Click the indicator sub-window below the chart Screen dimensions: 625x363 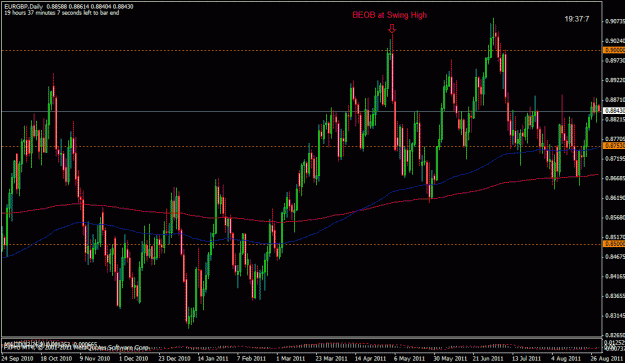pyautogui.click(x=301, y=345)
